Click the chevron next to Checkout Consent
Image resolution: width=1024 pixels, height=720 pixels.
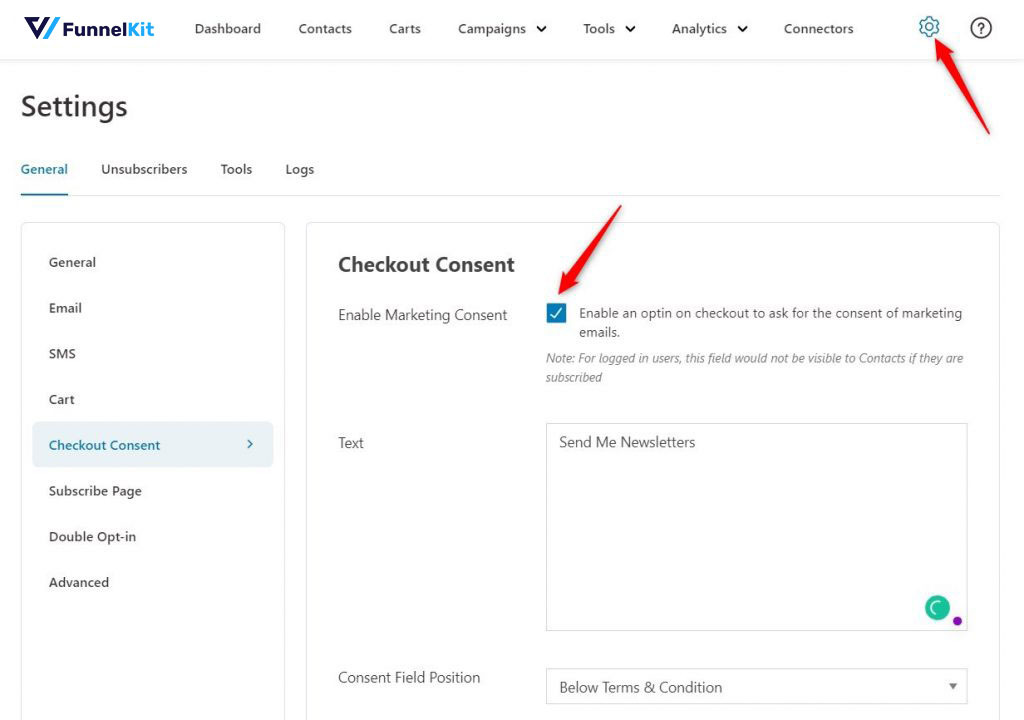[249, 444]
